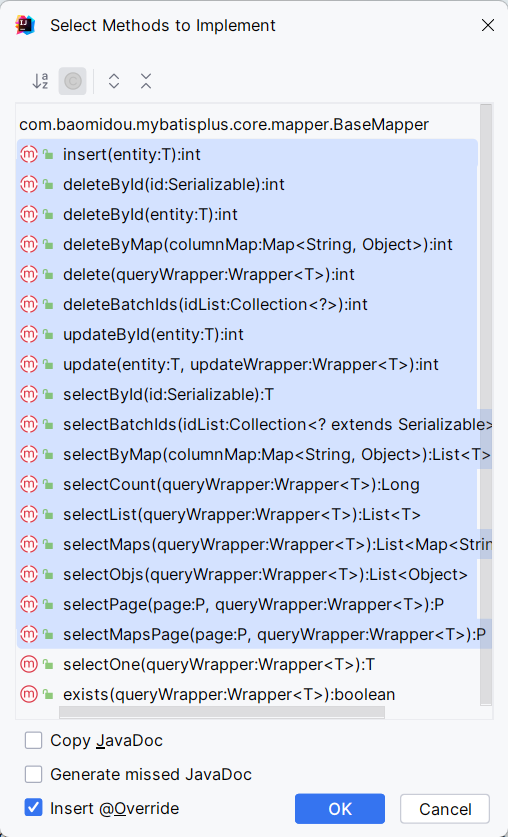Select exists(queryWrapper:Wrapper<T>):boolean text
This screenshot has width=508, height=837.
pyautogui.click(x=229, y=694)
